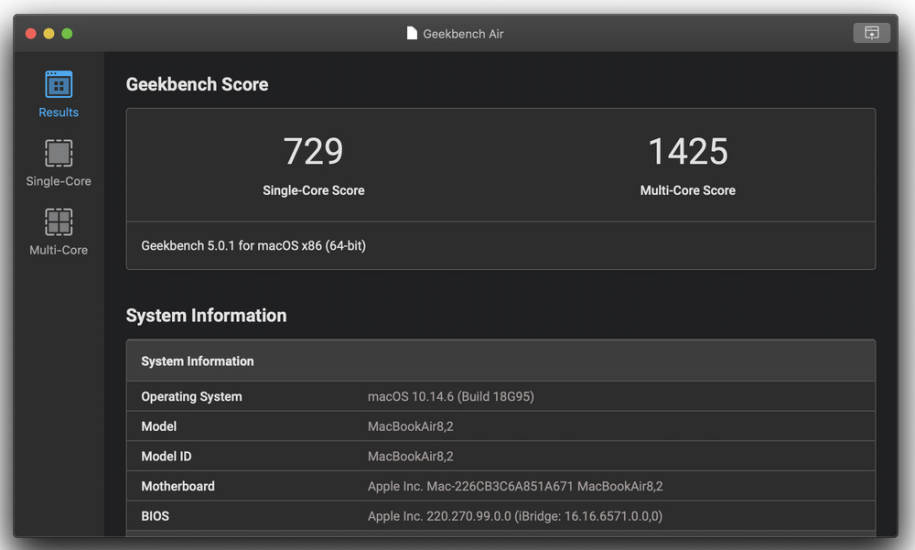Select the Apple Inc. 220.270.99.0.0 BIOS value

515,516
